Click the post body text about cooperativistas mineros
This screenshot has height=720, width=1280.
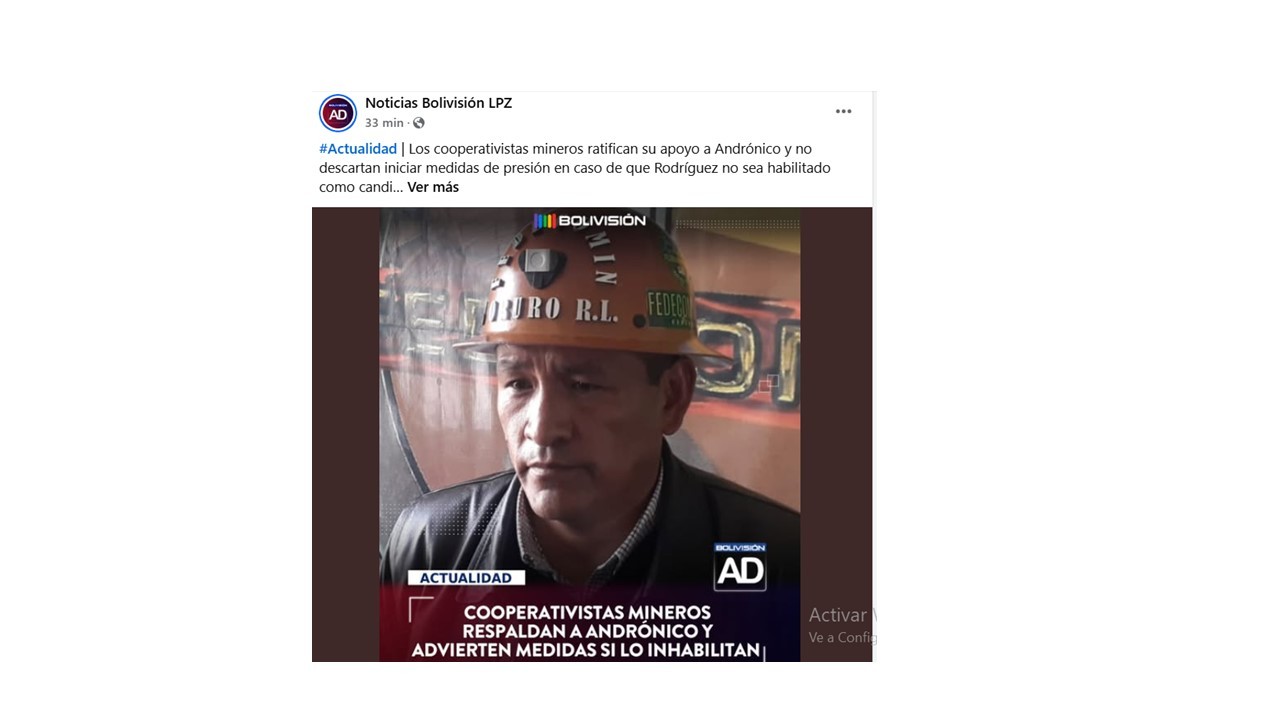(x=575, y=168)
